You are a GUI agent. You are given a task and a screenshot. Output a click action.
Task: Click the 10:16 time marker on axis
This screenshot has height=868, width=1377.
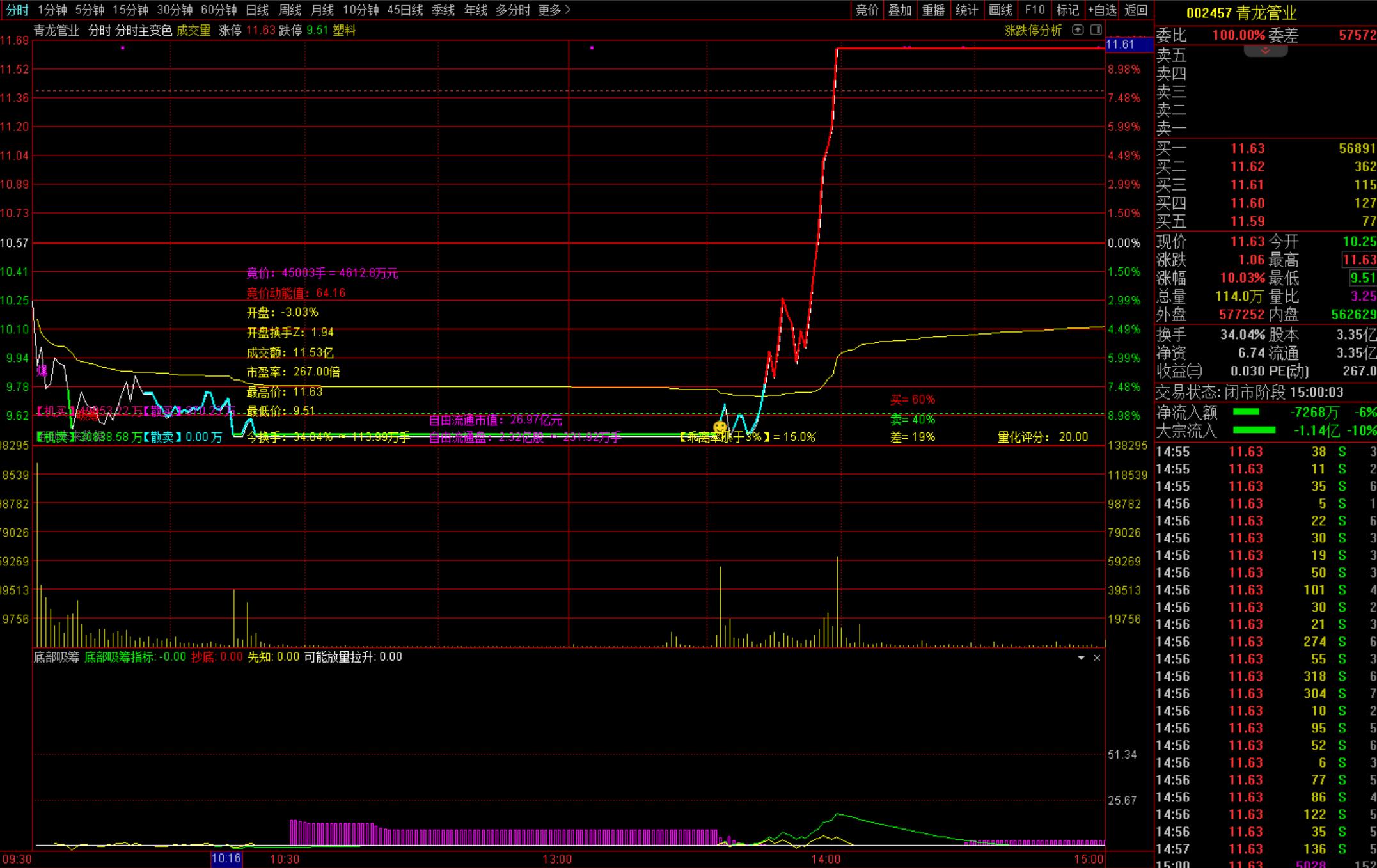click(x=226, y=858)
